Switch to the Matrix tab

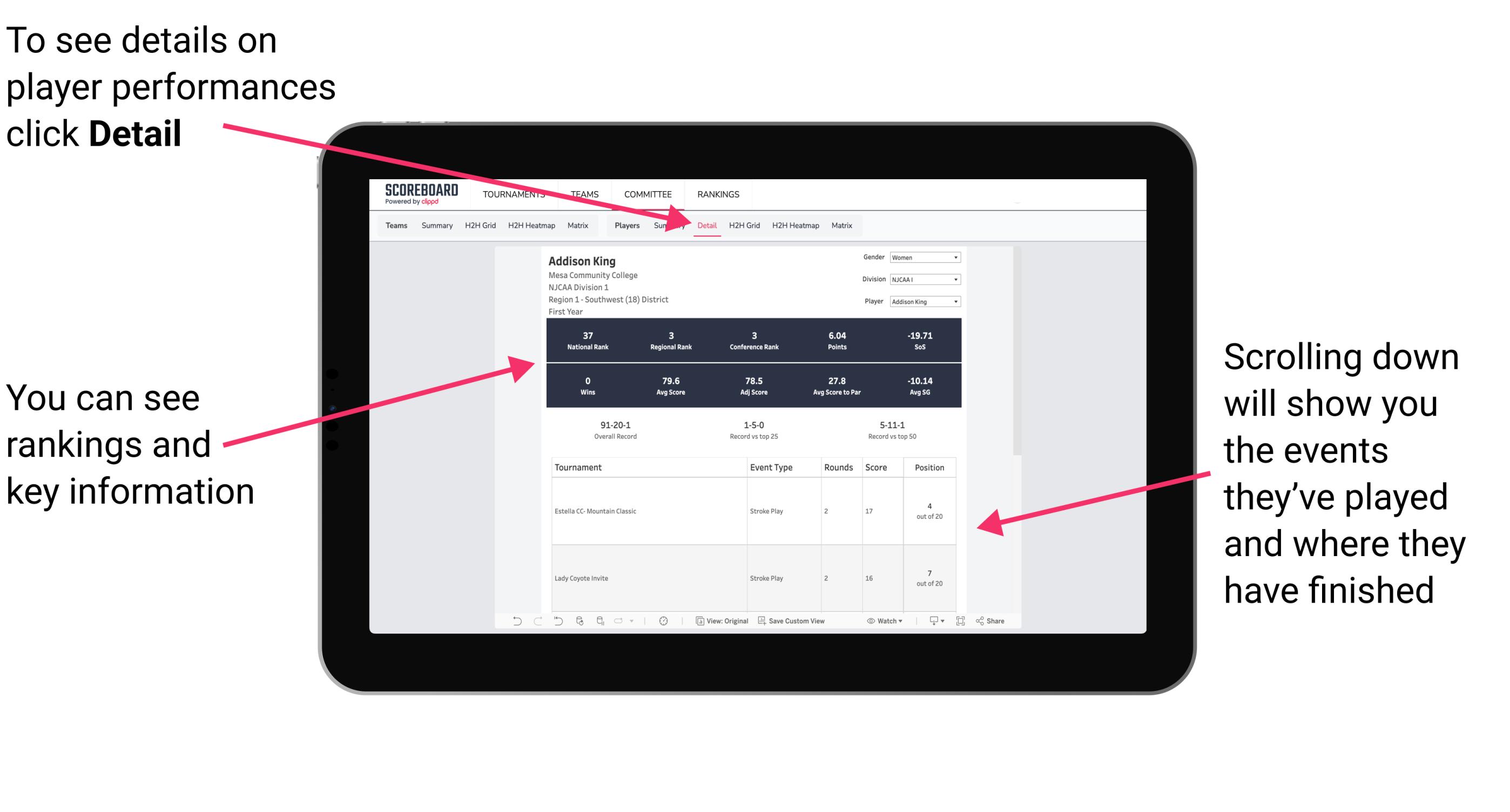pos(842,225)
